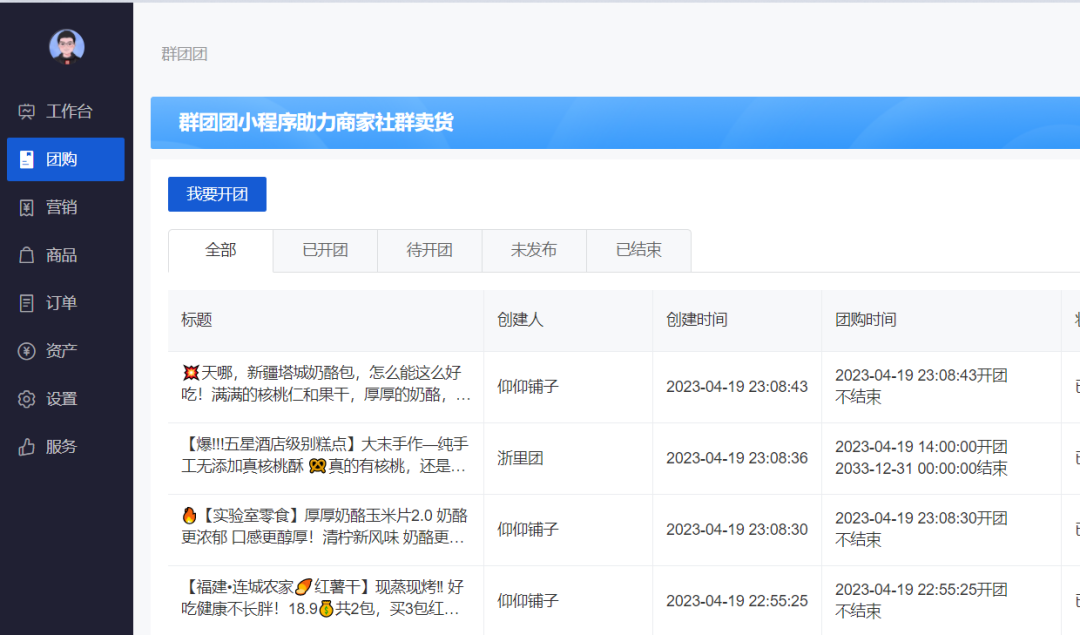Open 设置 settings gear icon
The image size is (1080, 635).
[x=27, y=399]
